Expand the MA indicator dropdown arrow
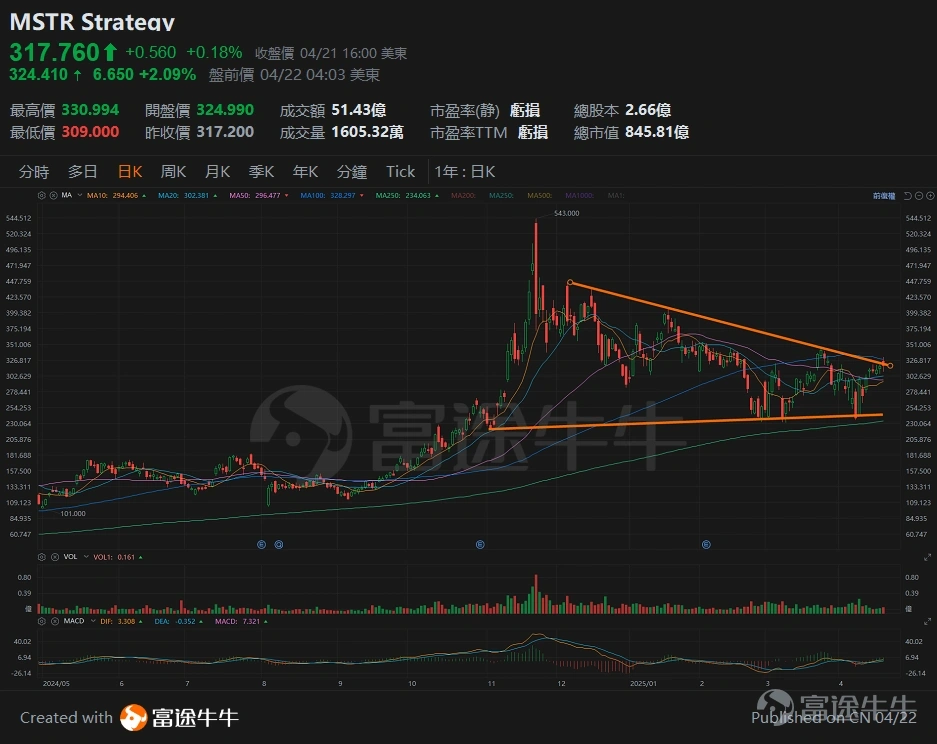 click(x=79, y=195)
